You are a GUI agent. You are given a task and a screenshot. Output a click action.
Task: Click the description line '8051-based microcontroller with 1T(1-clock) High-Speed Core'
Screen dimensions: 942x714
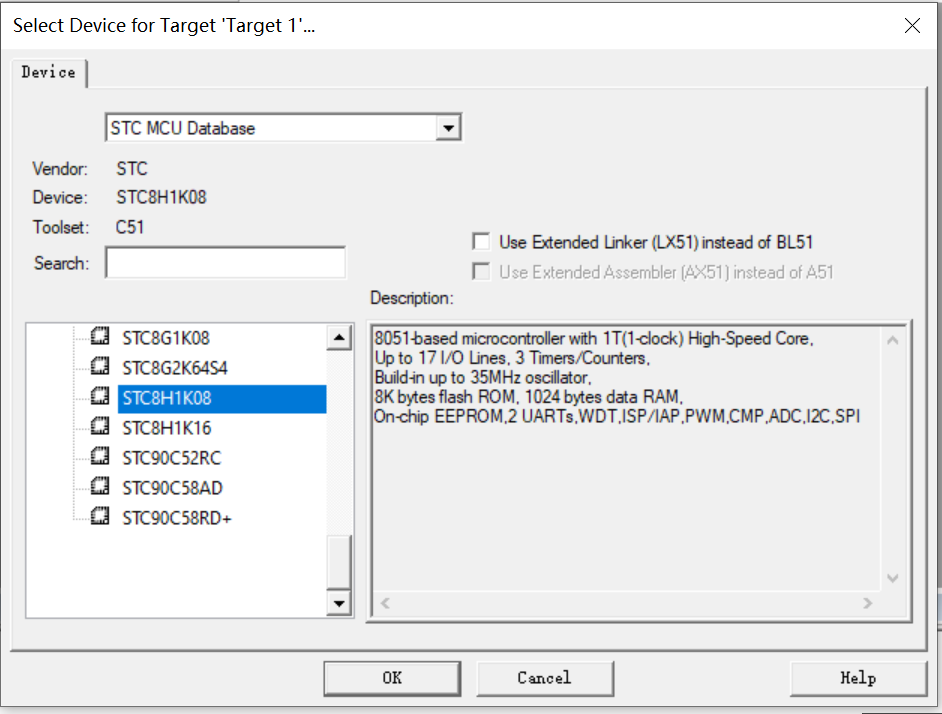(x=594, y=338)
